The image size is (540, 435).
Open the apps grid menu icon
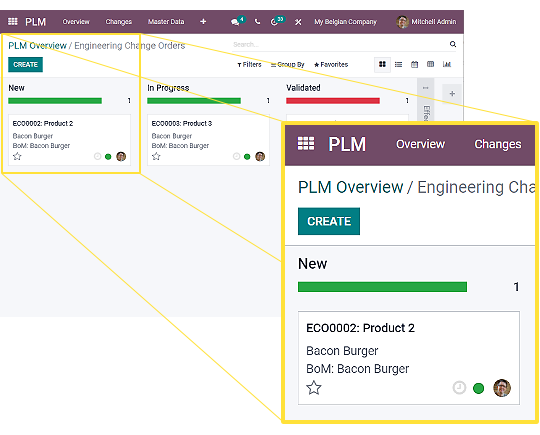[13, 22]
